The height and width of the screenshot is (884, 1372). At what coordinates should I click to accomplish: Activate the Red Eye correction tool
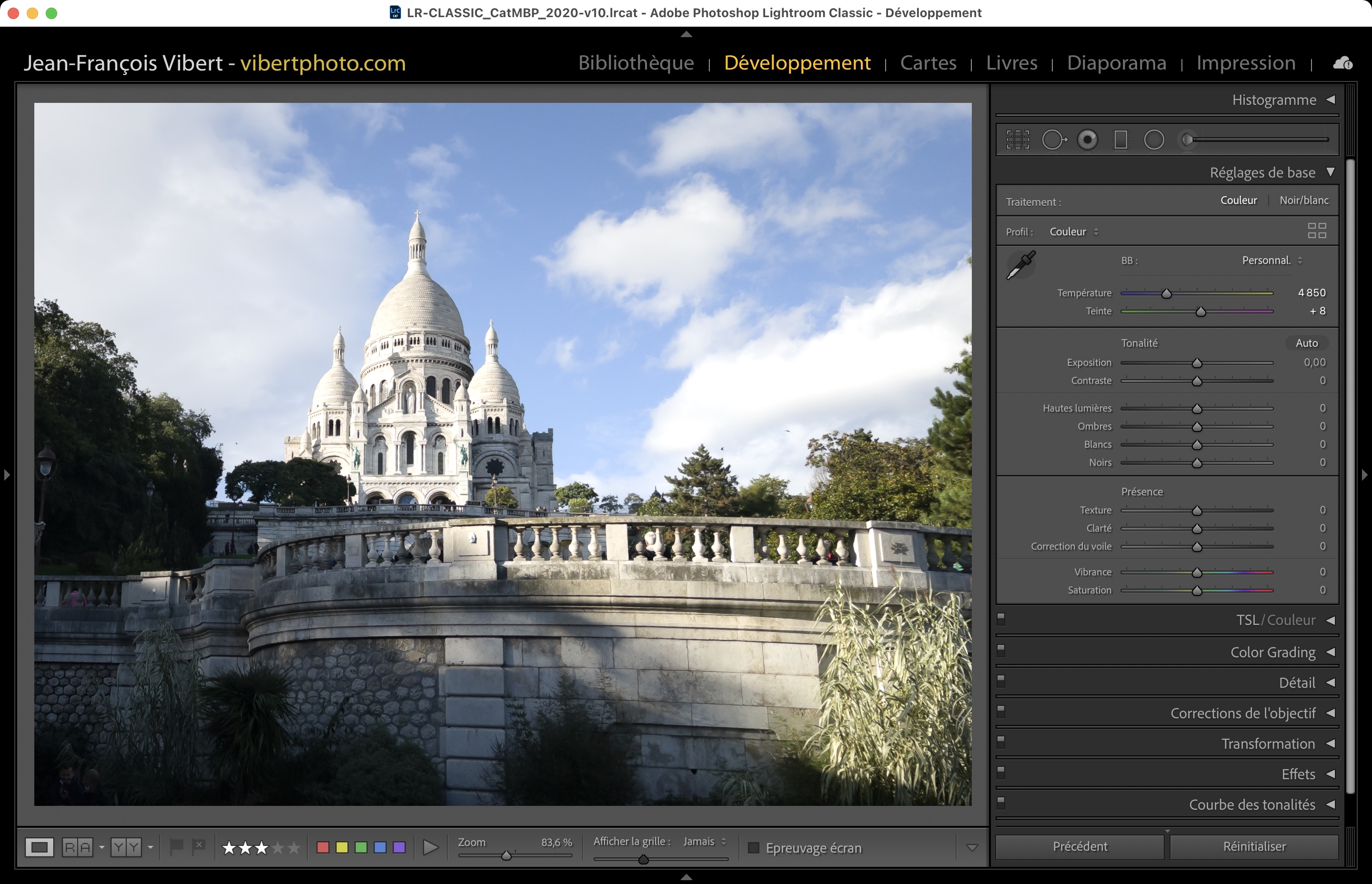tap(1087, 140)
